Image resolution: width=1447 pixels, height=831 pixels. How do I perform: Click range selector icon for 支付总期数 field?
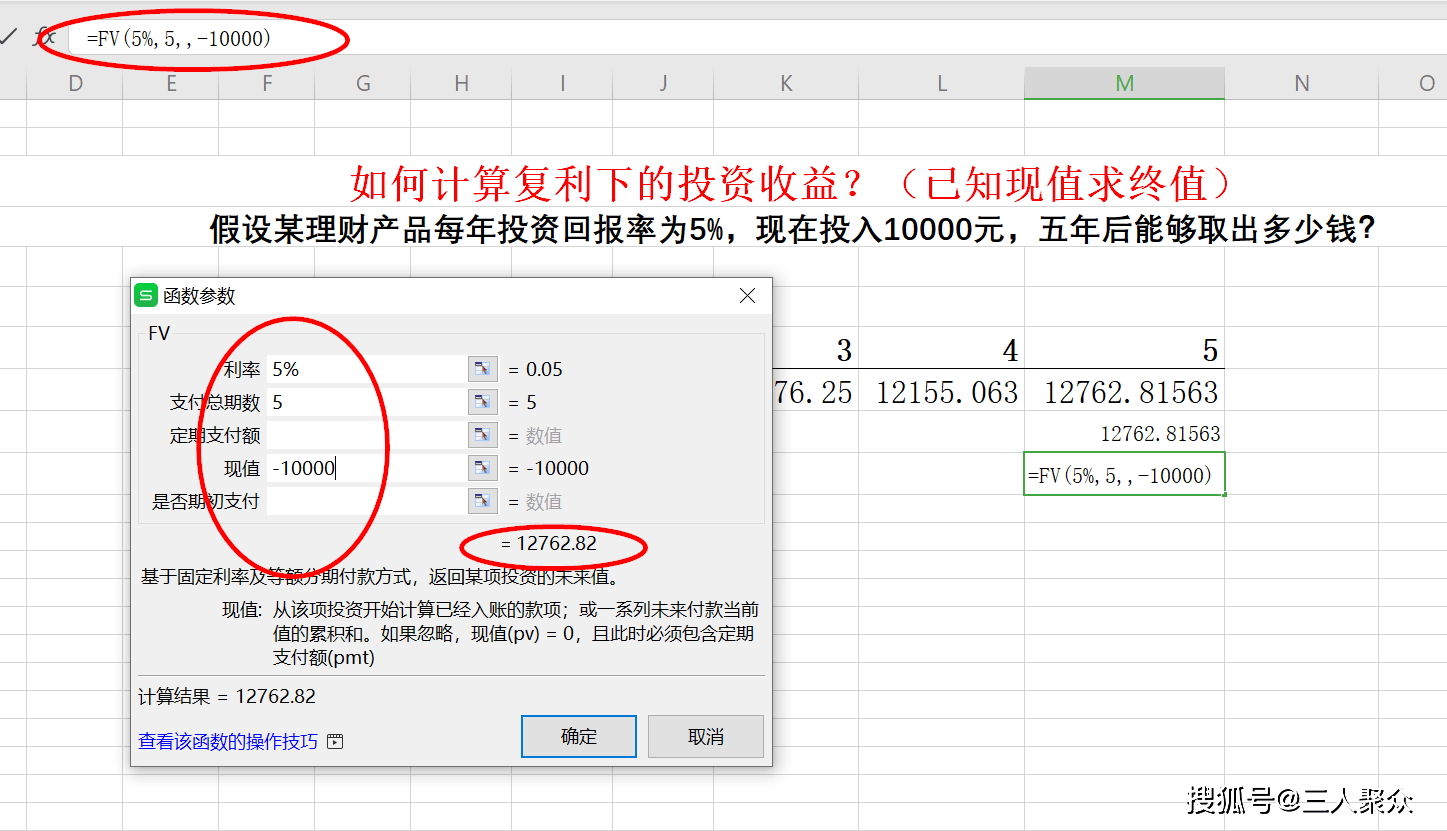click(482, 402)
